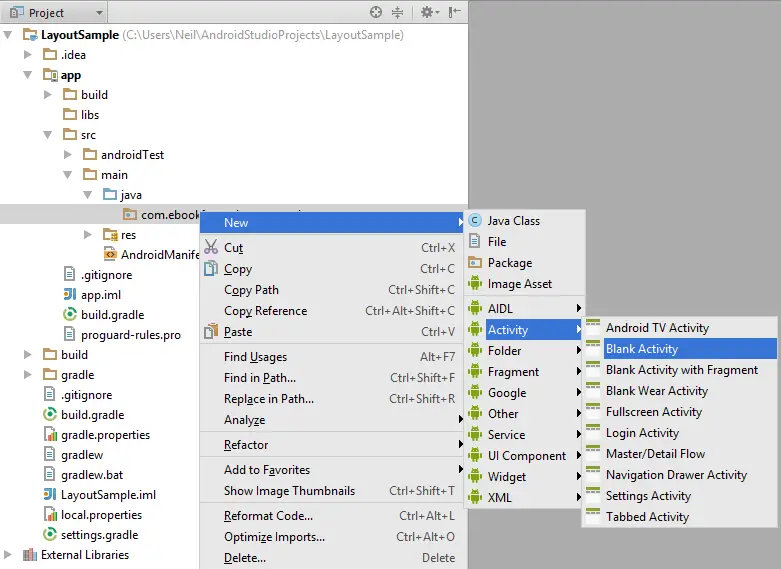Choose Login Activity in Activity submenu

coord(642,433)
